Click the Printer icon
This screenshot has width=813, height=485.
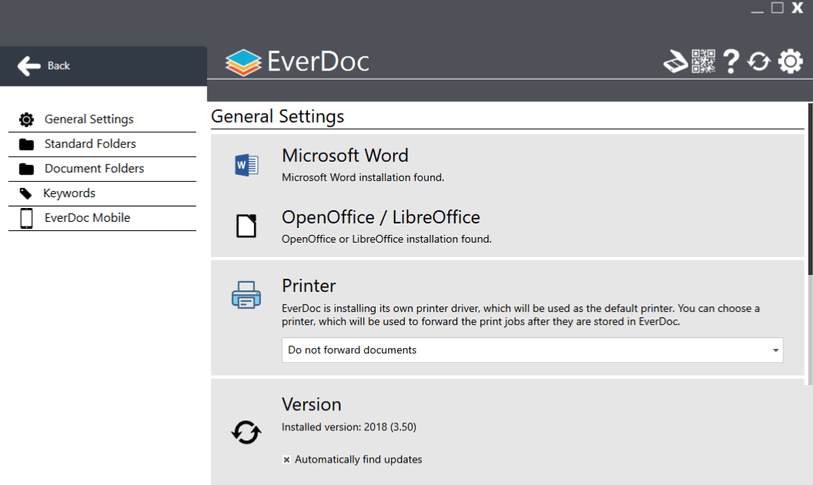pos(246,295)
